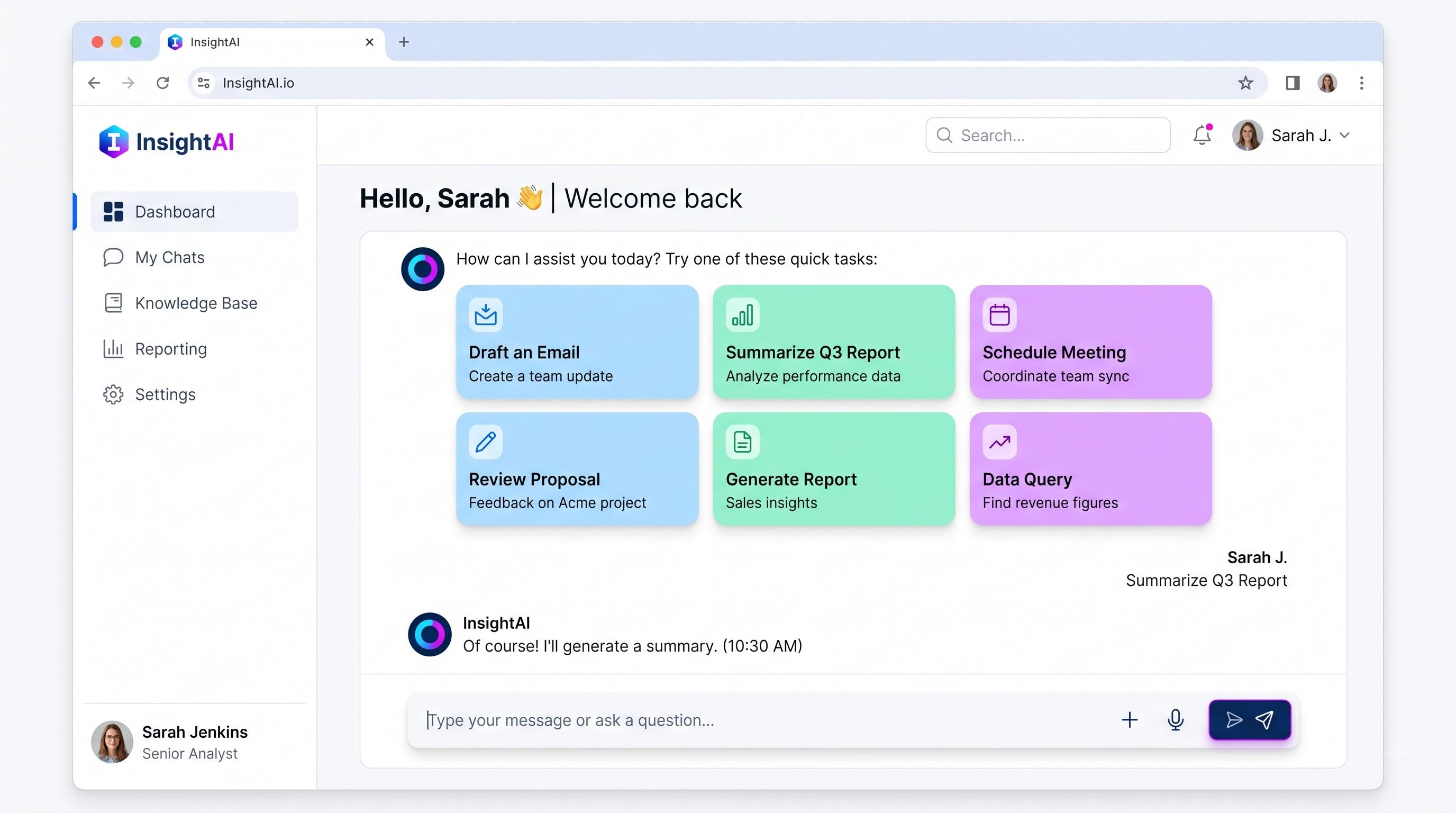1456x813 pixels.
Task: Click the plus attachment icon in message bar
Action: pyautogui.click(x=1130, y=720)
